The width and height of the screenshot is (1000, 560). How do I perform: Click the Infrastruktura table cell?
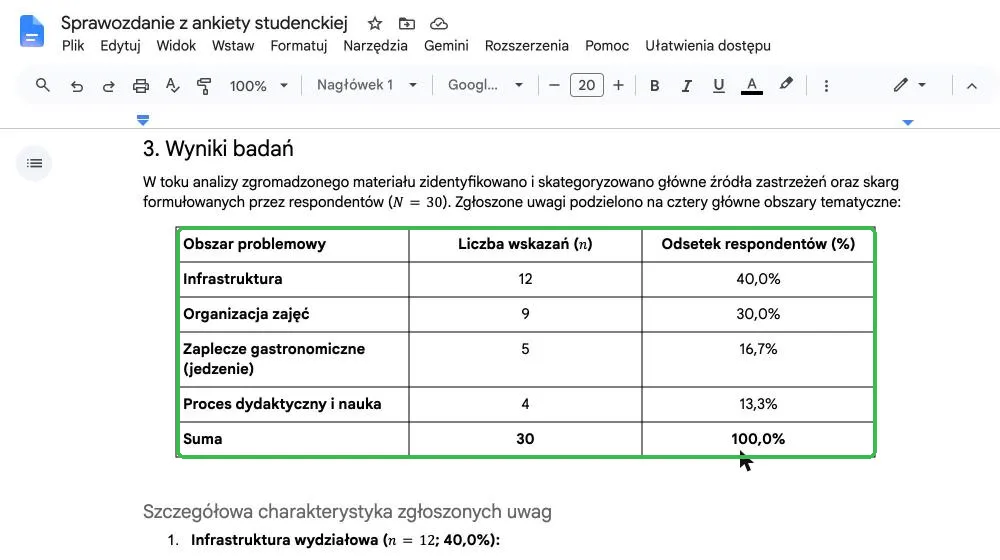click(294, 279)
